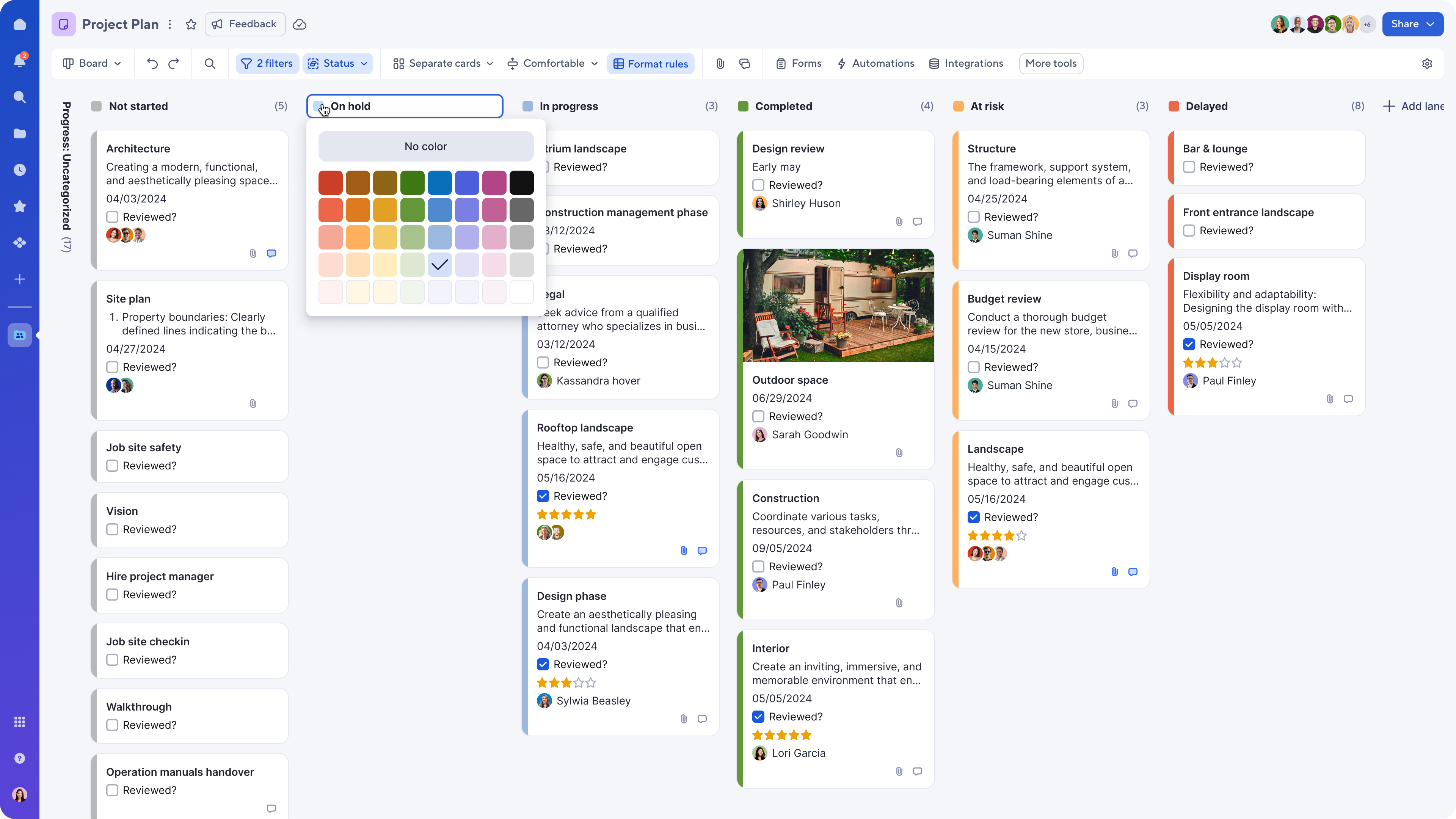Open board settings via the gear icon
Screen dimensions: 1456x819
click(1427, 63)
